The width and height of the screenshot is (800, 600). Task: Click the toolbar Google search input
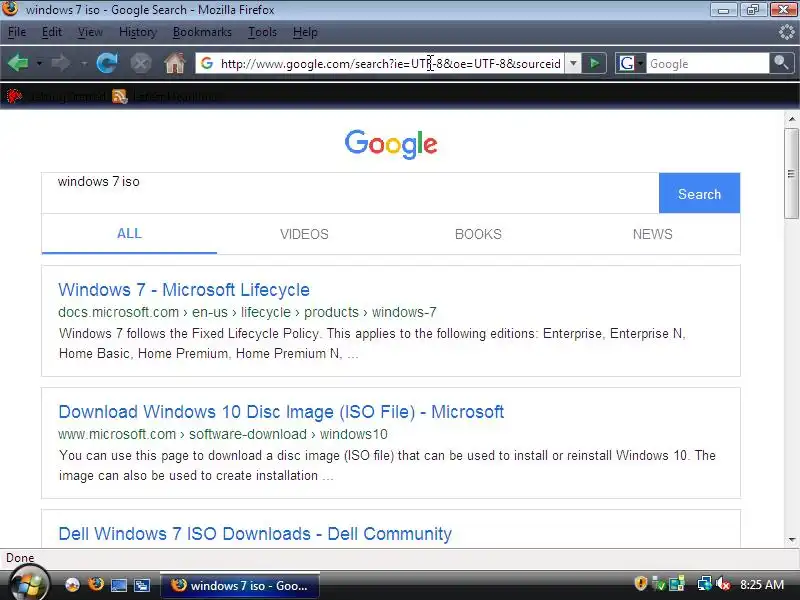tap(708, 64)
